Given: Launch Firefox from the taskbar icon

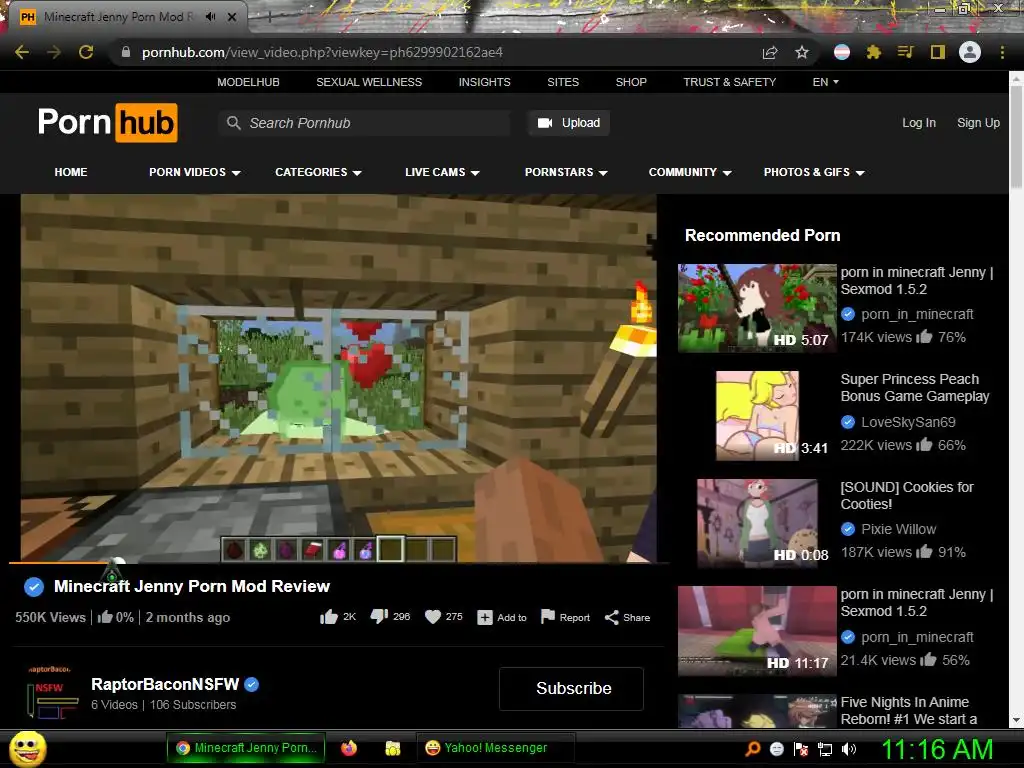Looking at the screenshot, I should pyautogui.click(x=349, y=748).
